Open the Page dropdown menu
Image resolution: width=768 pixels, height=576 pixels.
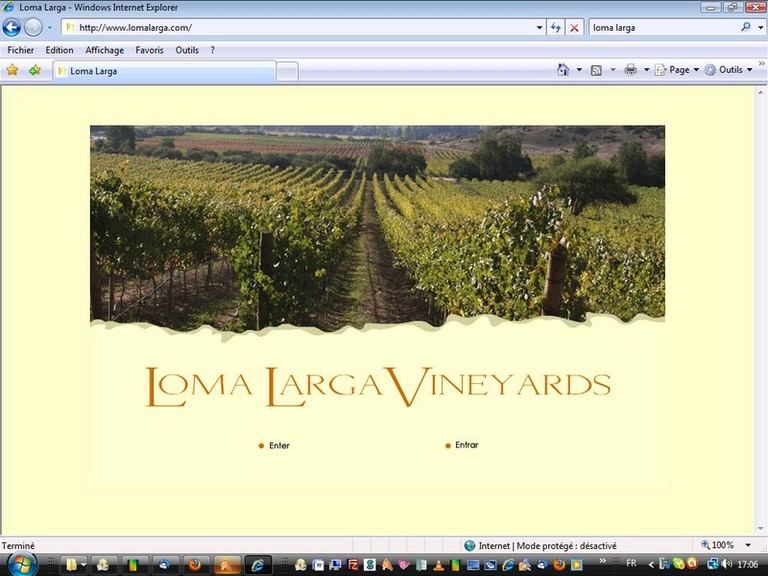point(684,70)
